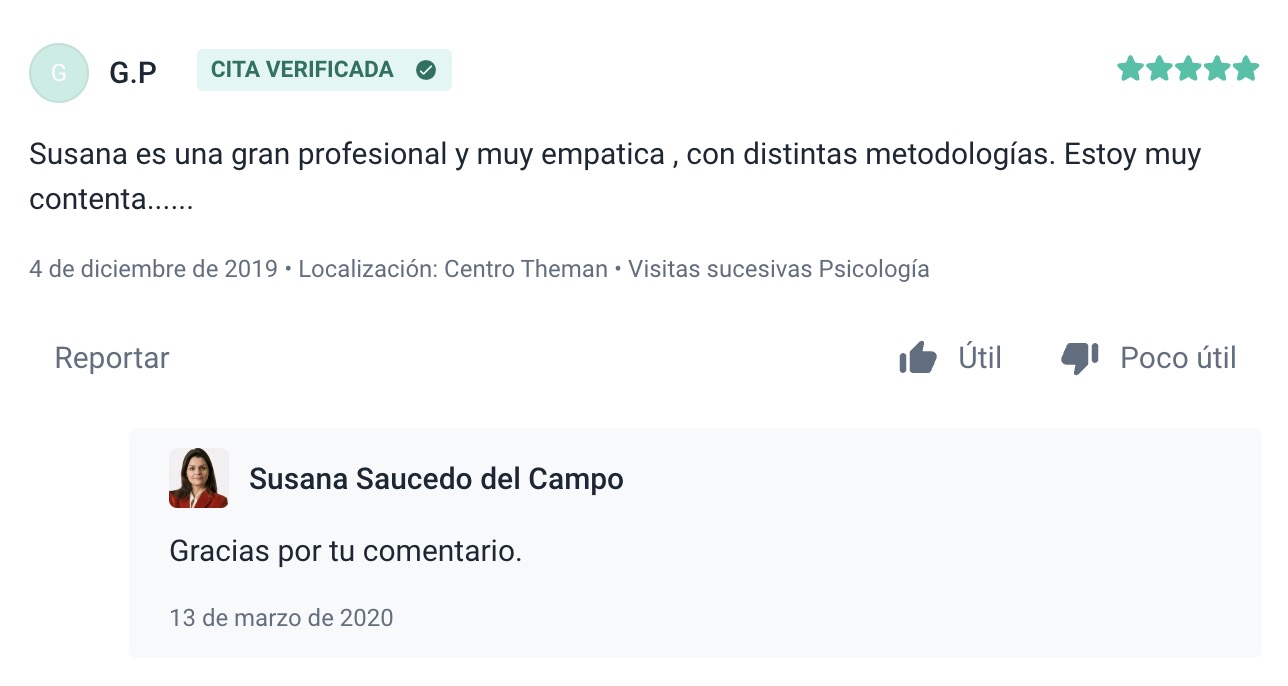Click the CITA VERIFICADA badge label
Image resolution: width=1288 pixels, height=686 pixels.
coord(302,70)
